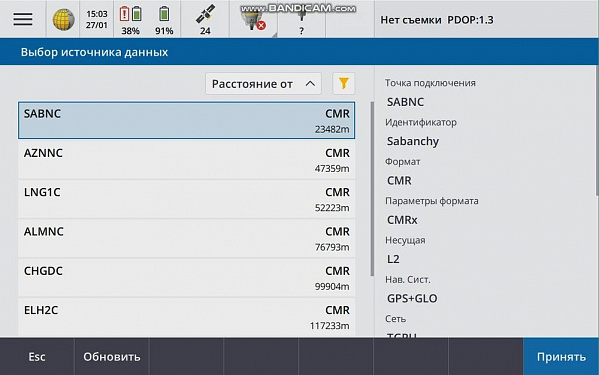Click the distance 23482m in SABNC row
599x375 pixels.
pyautogui.click(x=332, y=129)
